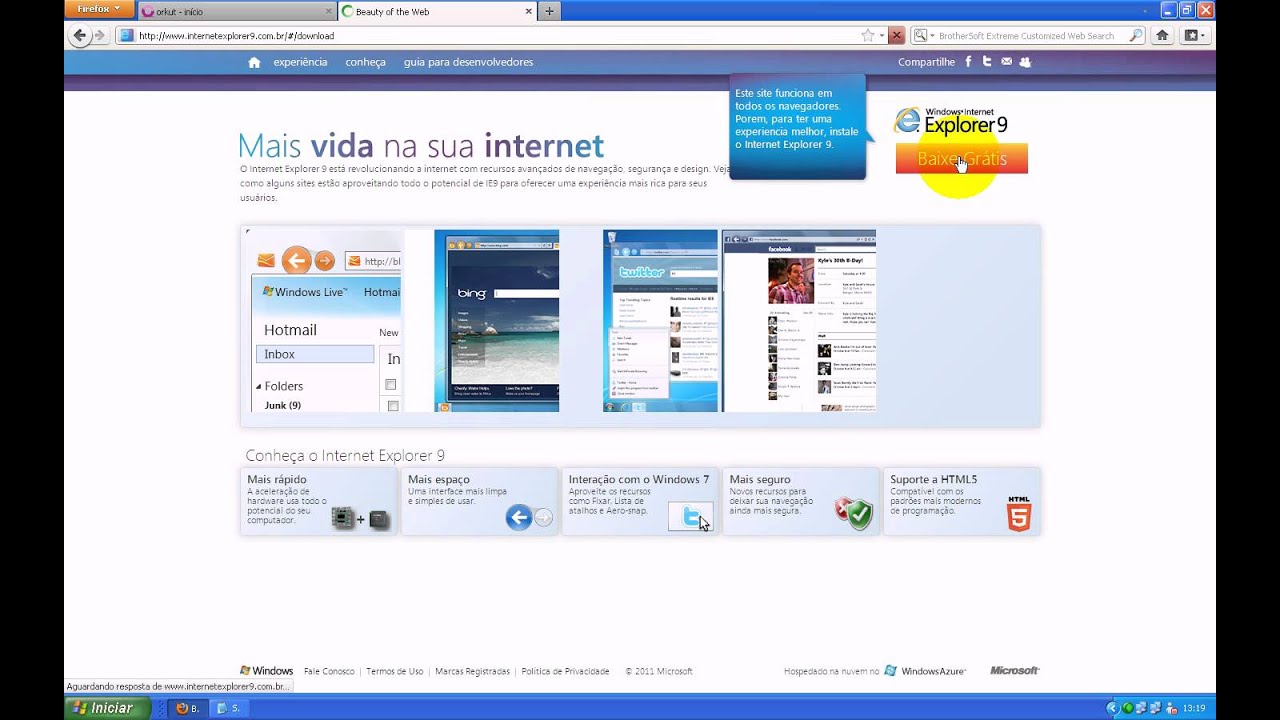Open the Política de Privacidade link

pyautogui.click(x=565, y=671)
